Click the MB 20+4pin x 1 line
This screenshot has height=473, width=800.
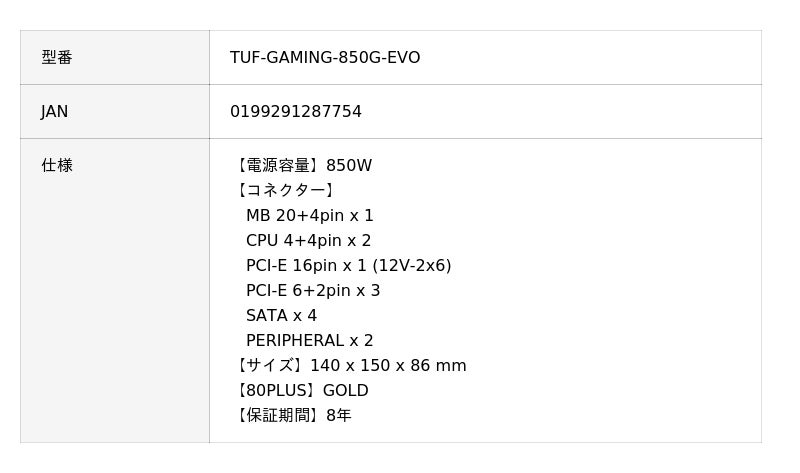310,216
